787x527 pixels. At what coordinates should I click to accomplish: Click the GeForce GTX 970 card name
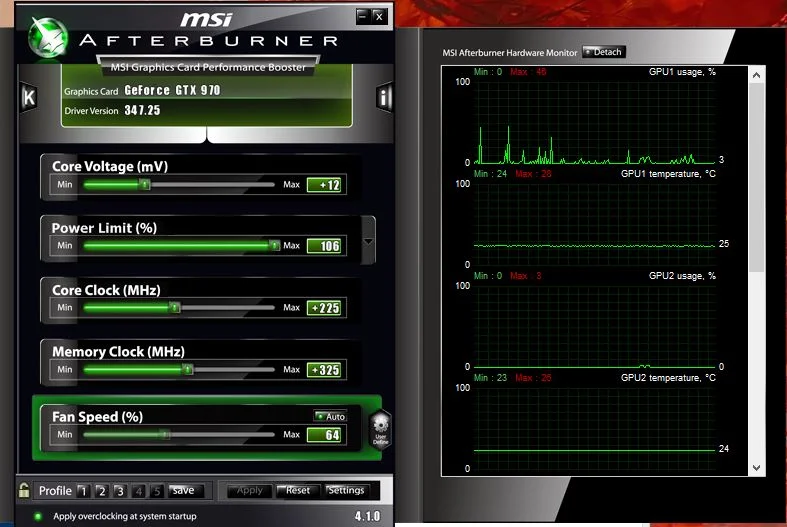coord(172,90)
